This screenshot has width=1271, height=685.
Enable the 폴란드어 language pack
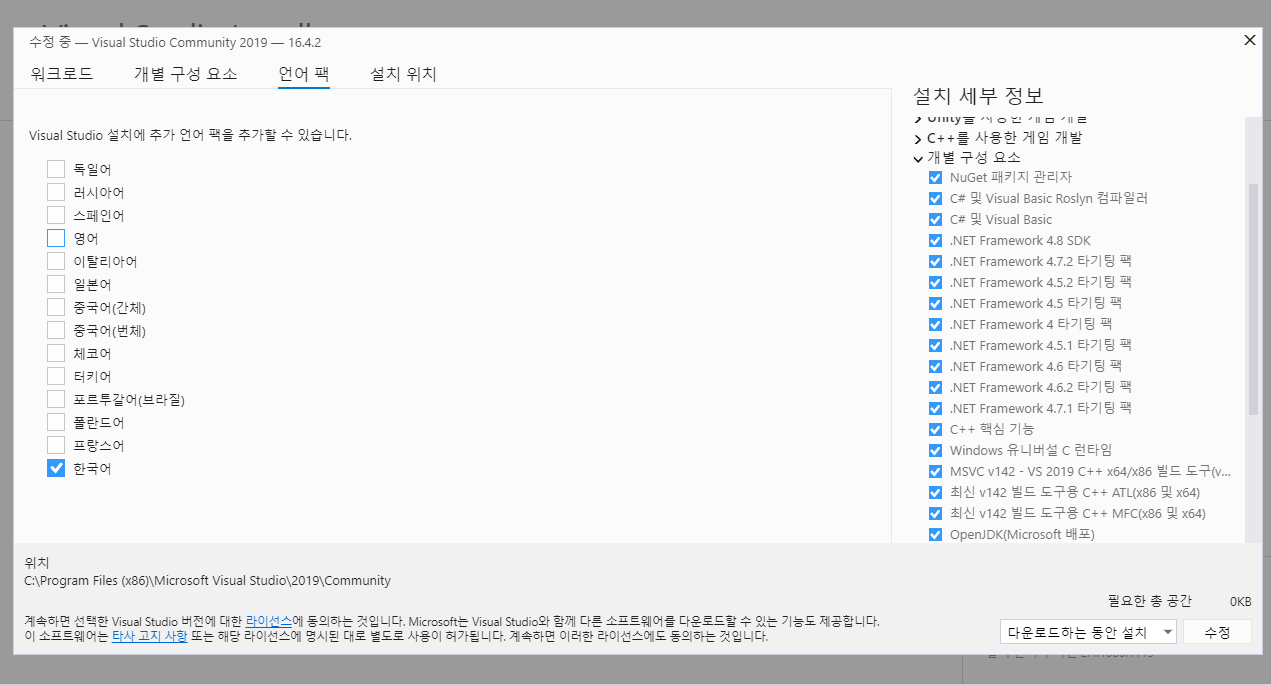(56, 422)
